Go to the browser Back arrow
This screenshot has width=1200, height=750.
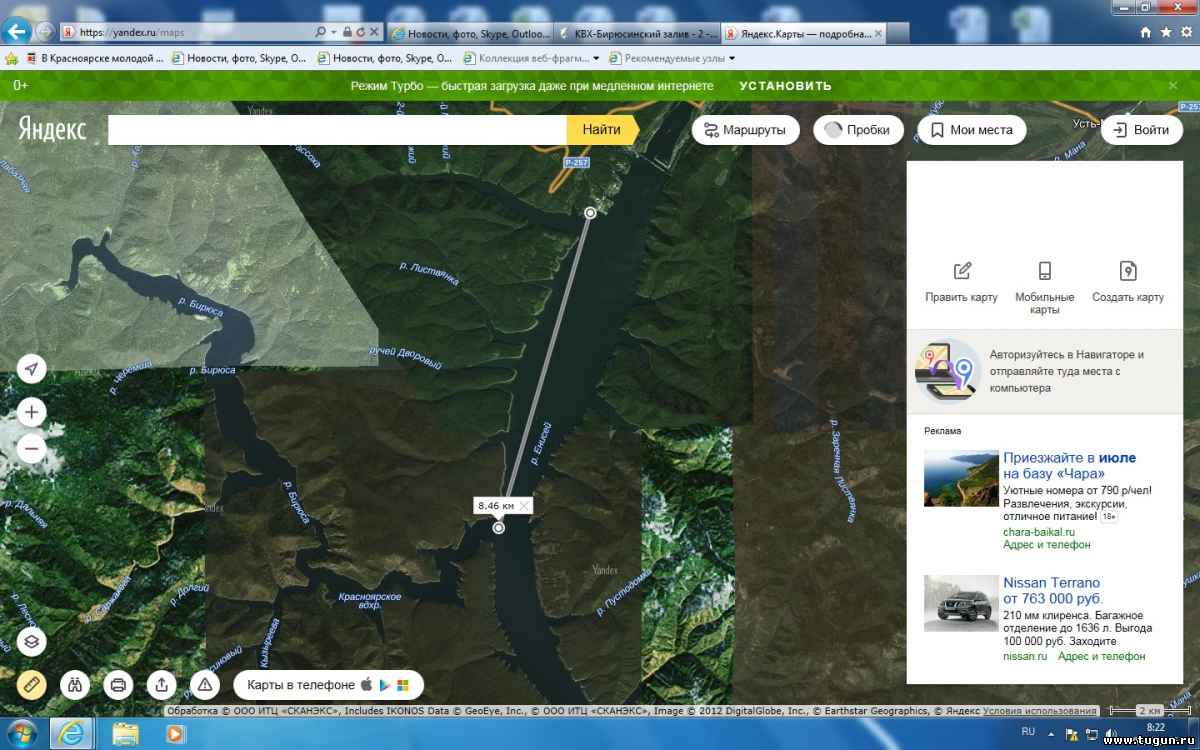[16, 31]
